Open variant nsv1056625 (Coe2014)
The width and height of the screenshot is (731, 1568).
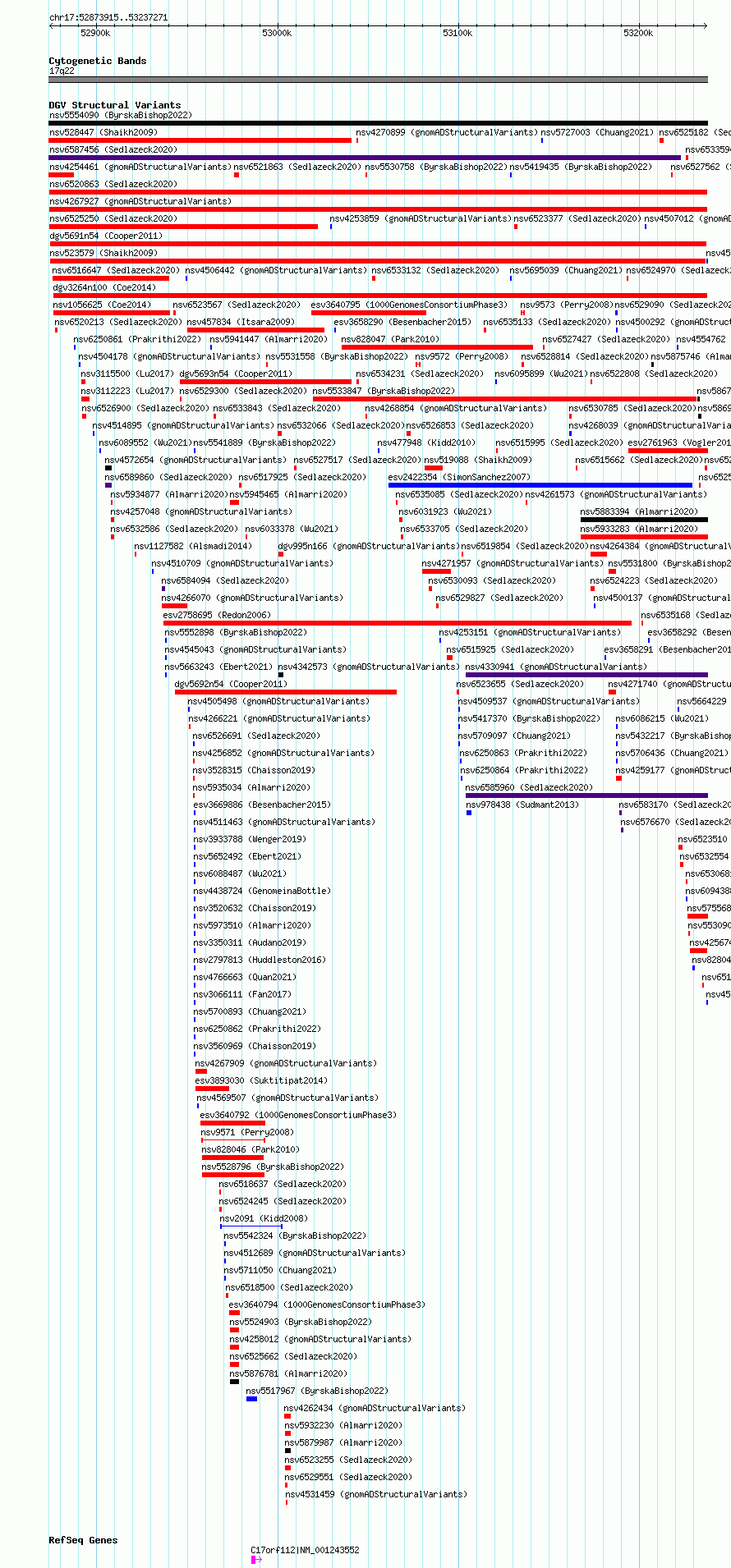point(102,305)
